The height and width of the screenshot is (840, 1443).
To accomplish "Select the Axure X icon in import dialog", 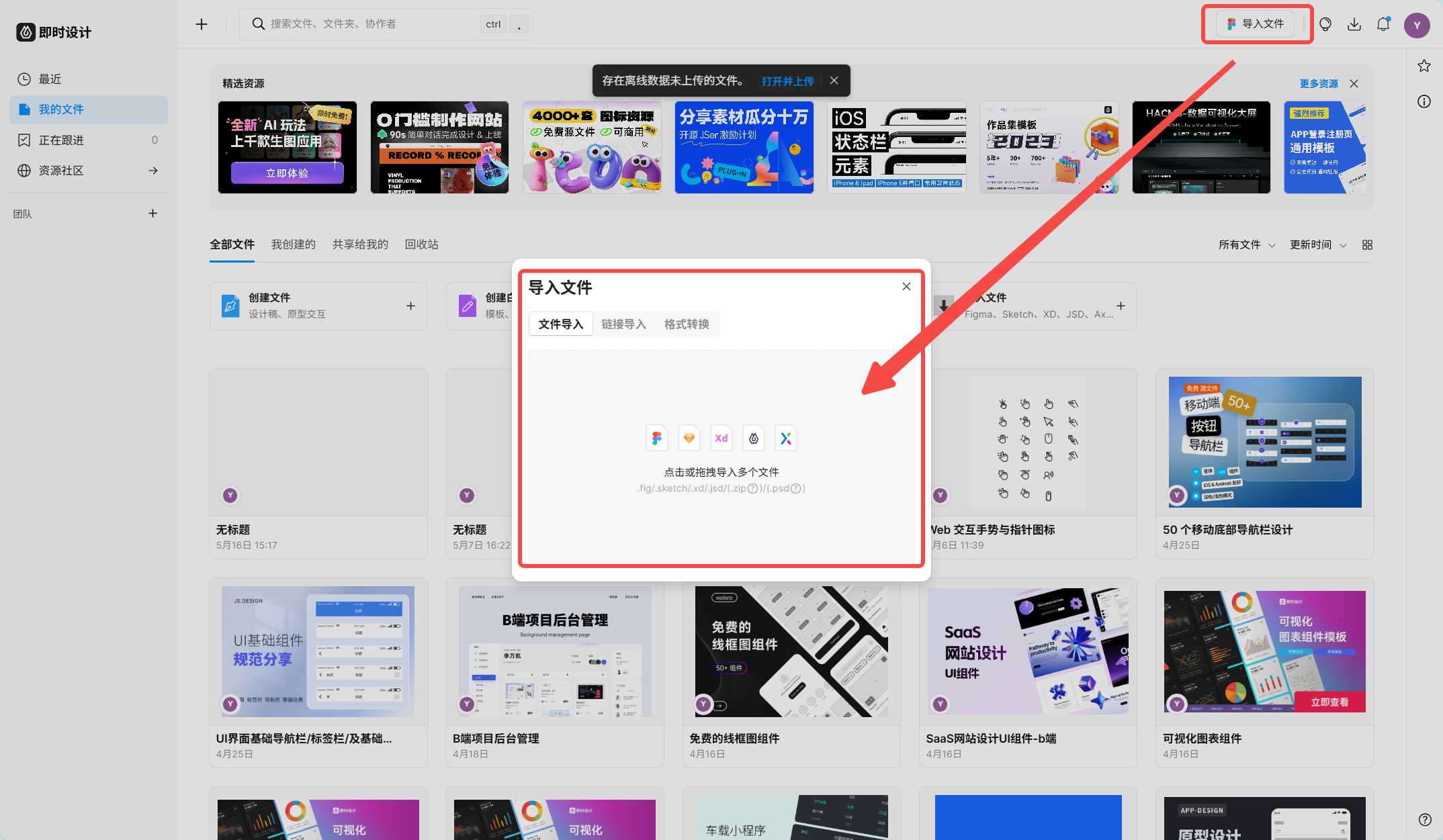I will tap(786, 438).
